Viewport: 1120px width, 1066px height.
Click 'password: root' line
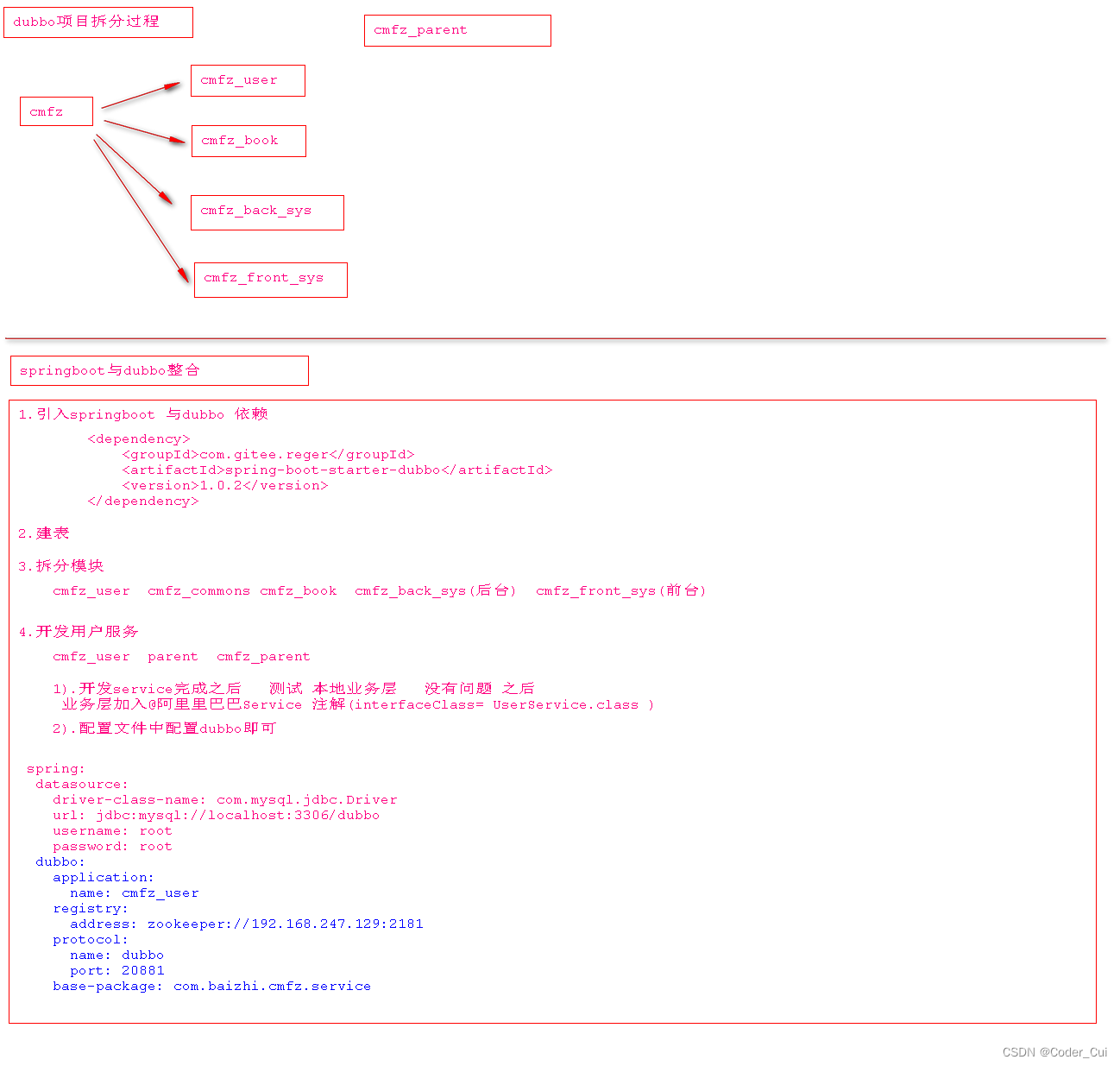click(113, 847)
